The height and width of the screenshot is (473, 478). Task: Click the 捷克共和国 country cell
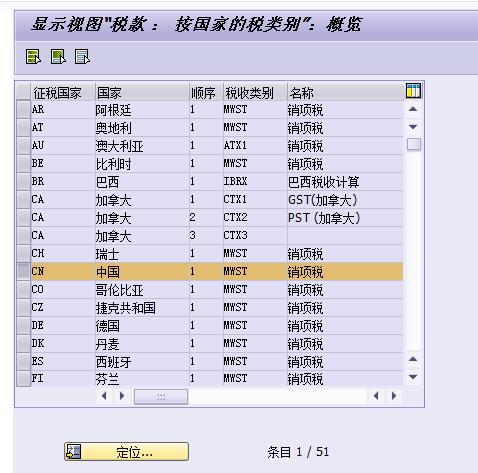[142, 308]
